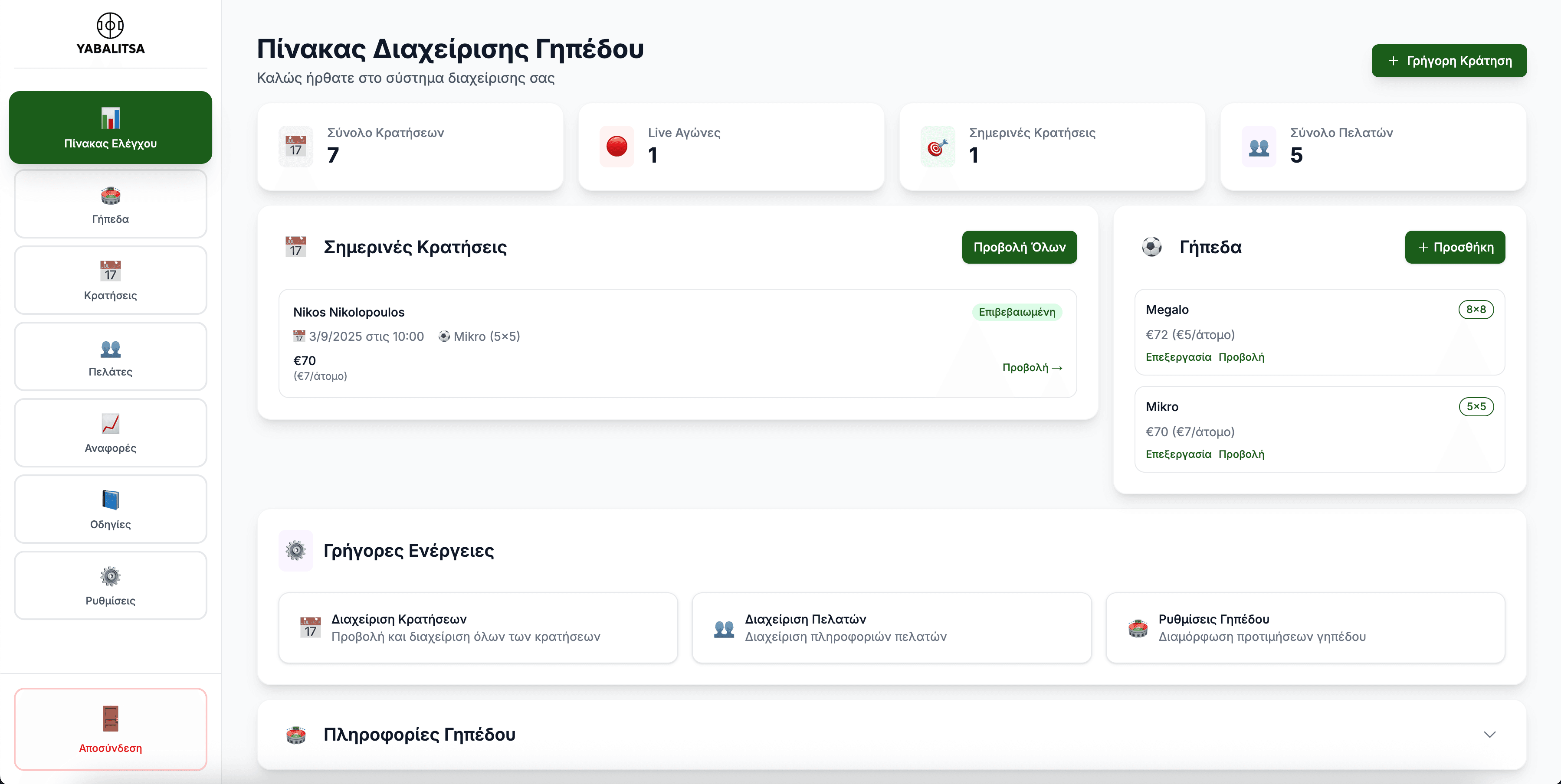Viewport: 1561px width, 784px height.
Task: Select the Πίνακας Ελέγχου menu item
Action: [x=110, y=128]
